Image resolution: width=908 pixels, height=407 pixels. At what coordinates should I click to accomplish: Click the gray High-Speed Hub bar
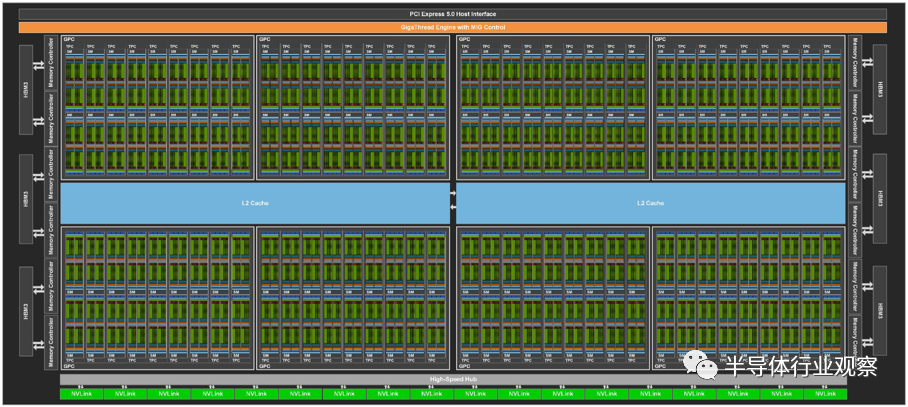[453, 380]
